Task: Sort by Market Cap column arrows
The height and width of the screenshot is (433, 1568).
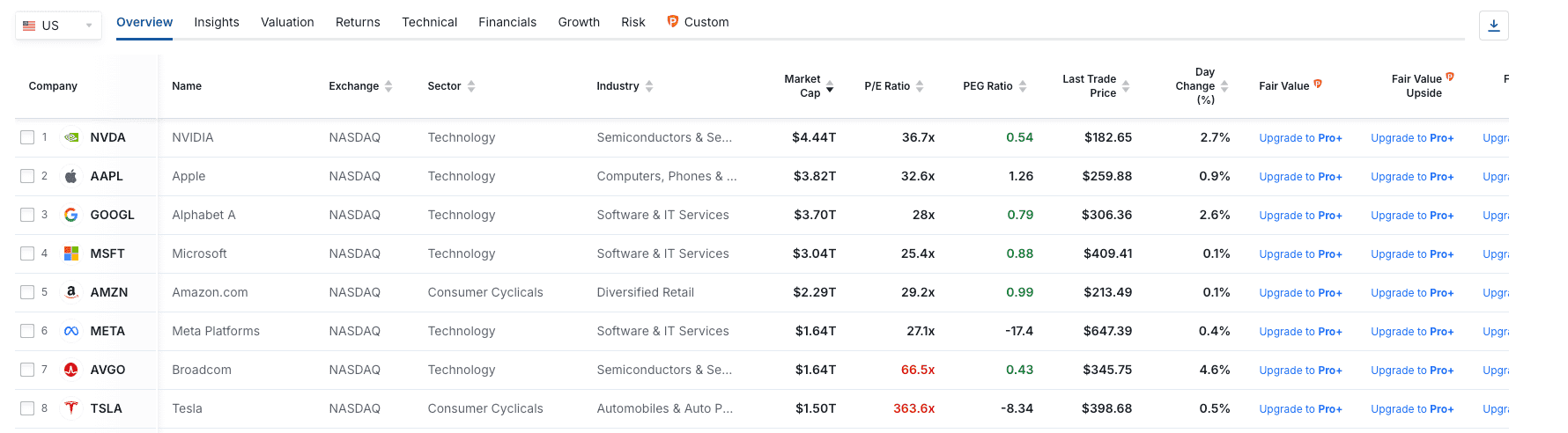Action: (829, 86)
